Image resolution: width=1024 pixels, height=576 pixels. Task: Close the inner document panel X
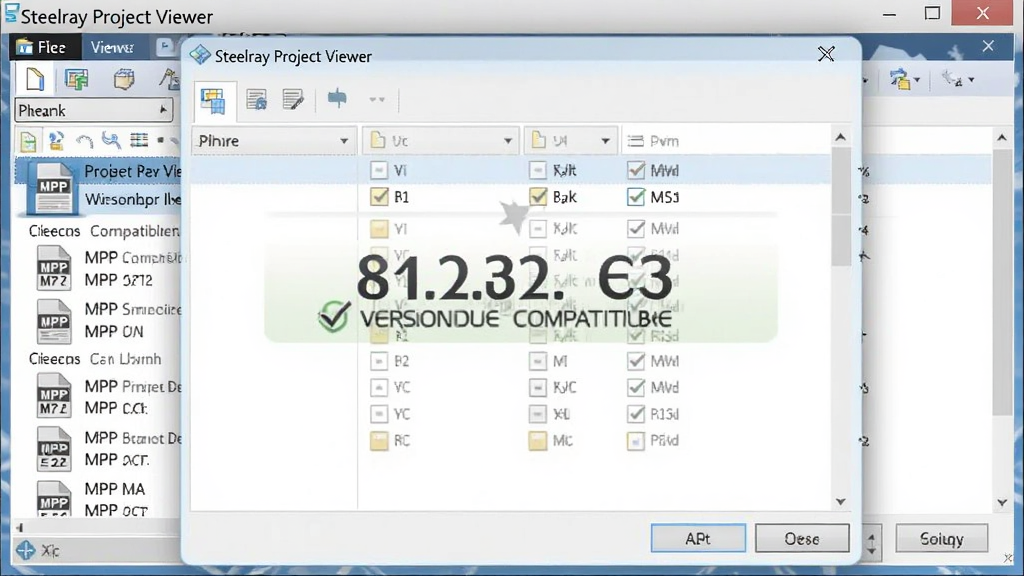coord(988,46)
